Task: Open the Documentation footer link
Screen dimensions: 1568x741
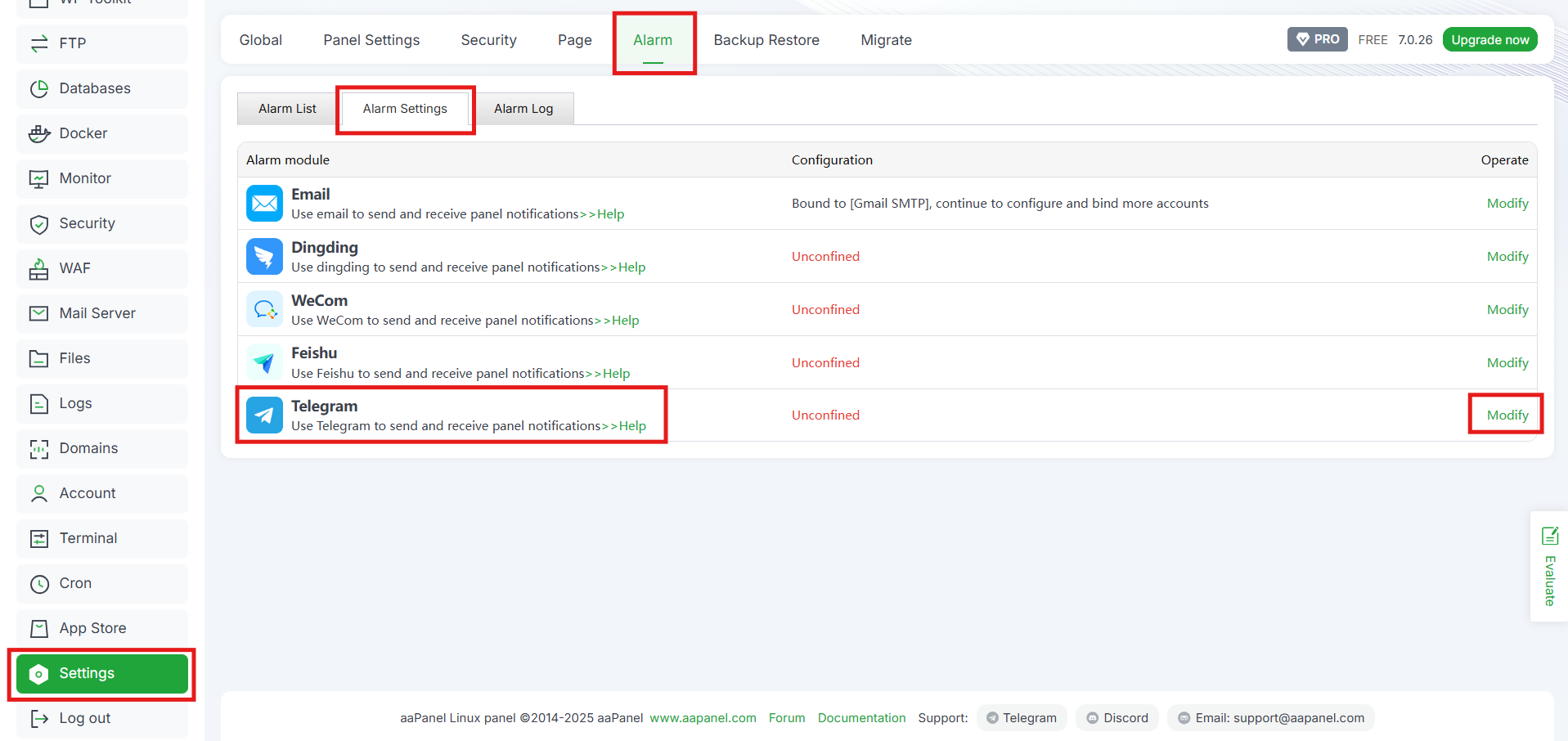Action: pos(861,718)
